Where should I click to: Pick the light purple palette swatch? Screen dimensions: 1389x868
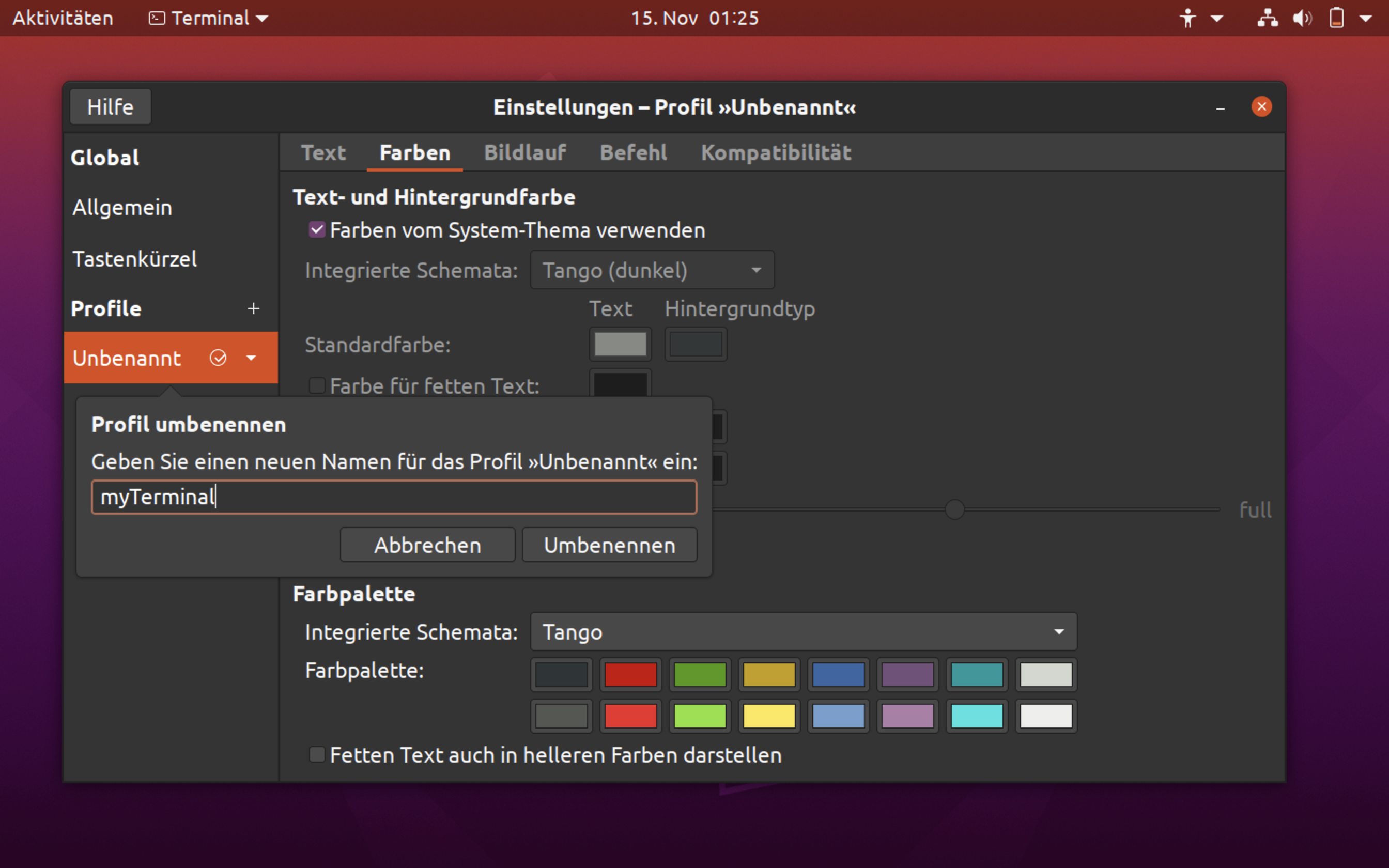coord(907,716)
